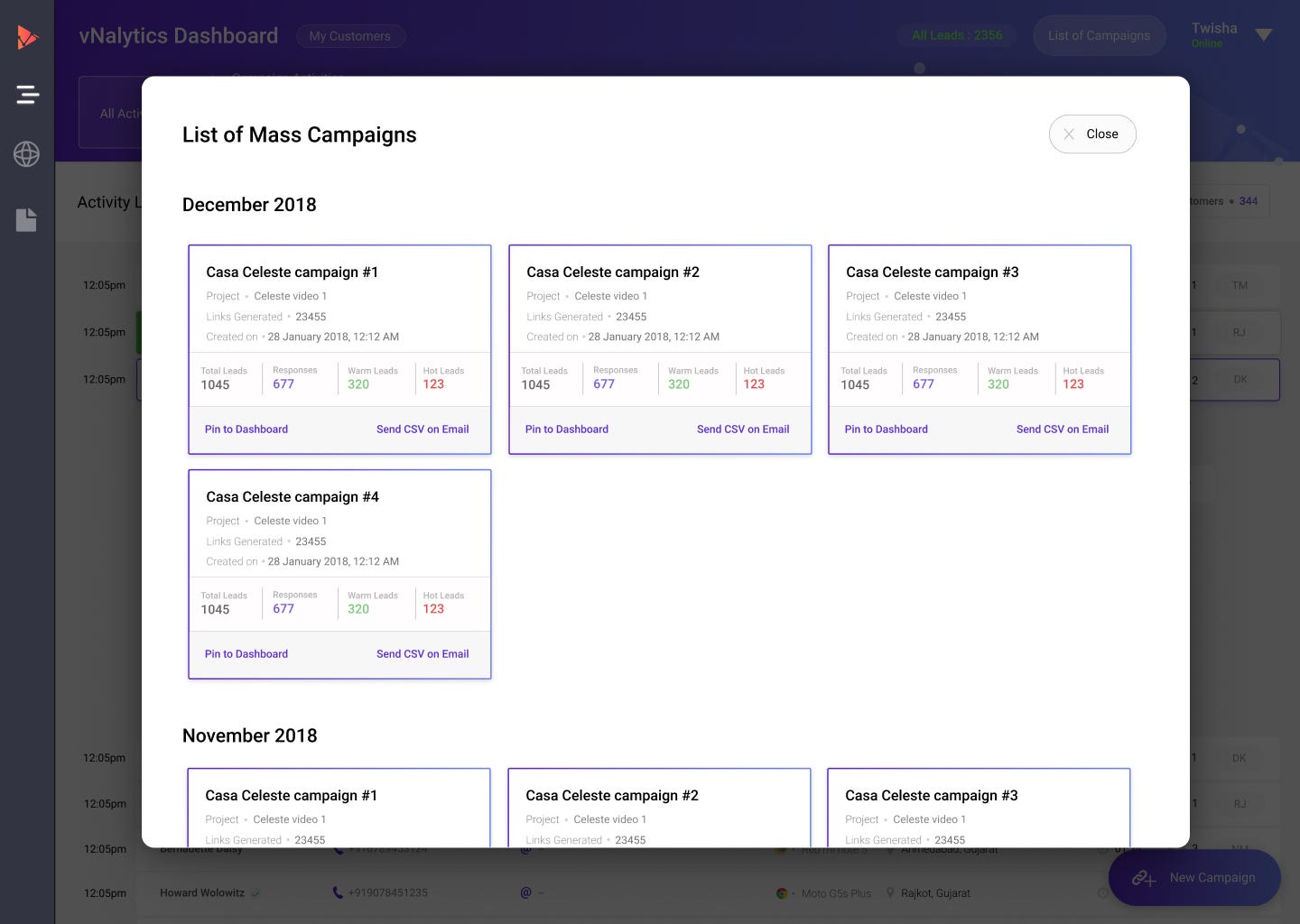The image size is (1300, 924).
Task: Pin December Casa Celeste campaign #2 to Dashboard
Action: (567, 430)
